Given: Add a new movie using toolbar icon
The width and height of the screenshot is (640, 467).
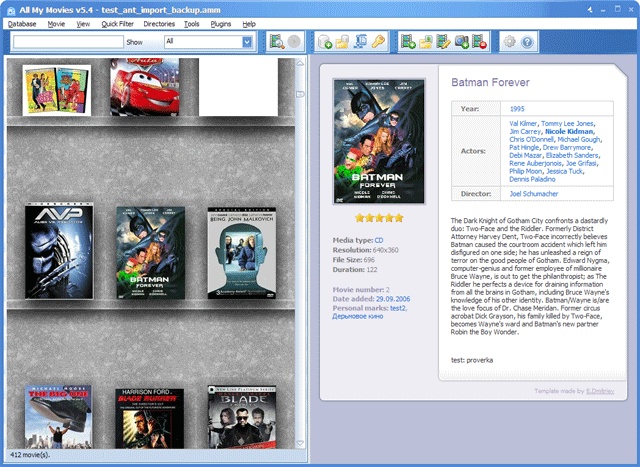Looking at the screenshot, I should tap(407, 42).
